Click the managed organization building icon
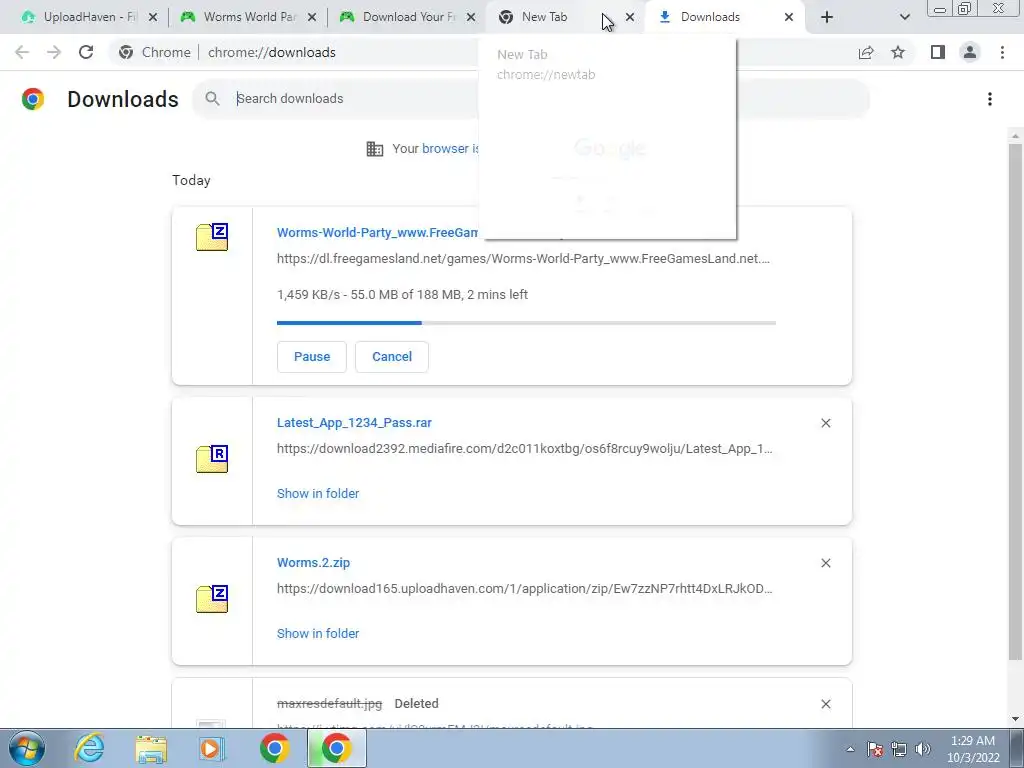This screenshot has height=768, width=1024. pyautogui.click(x=375, y=149)
